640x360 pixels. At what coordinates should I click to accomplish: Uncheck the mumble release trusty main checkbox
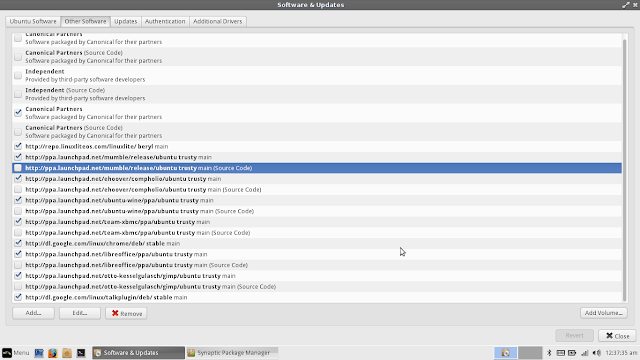[18, 157]
